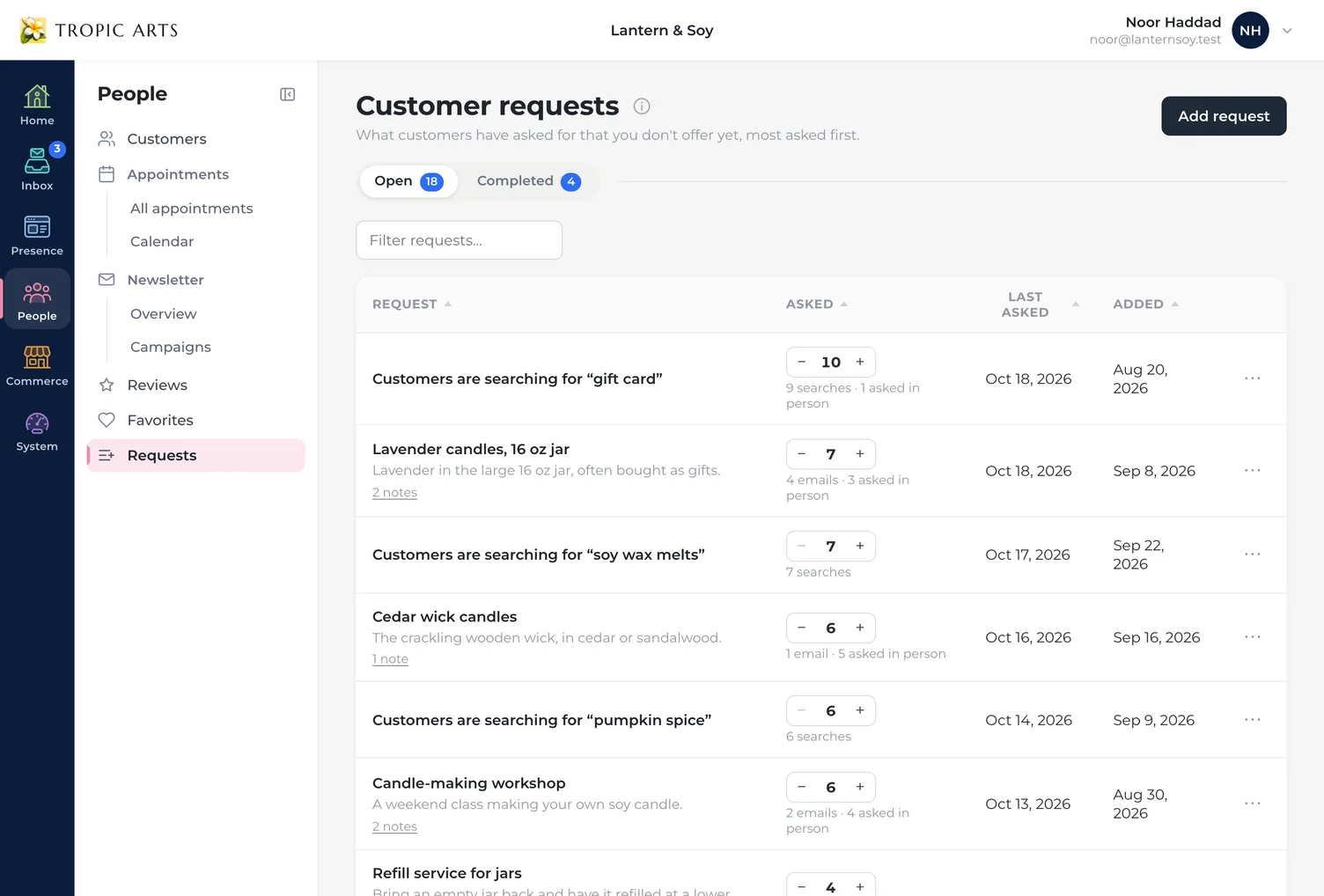Click the Add request button
The height and width of the screenshot is (896, 1324).
(x=1224, y=116)
